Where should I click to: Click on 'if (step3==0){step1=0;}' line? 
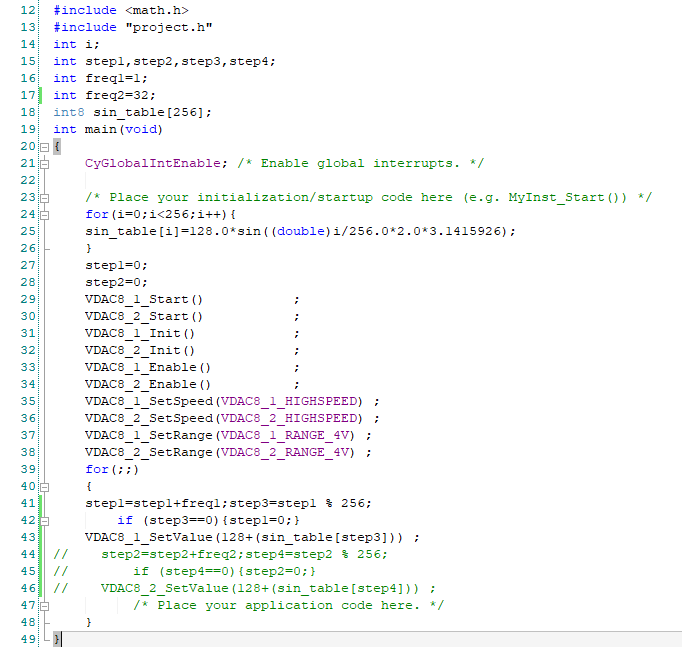pos(208,520)
